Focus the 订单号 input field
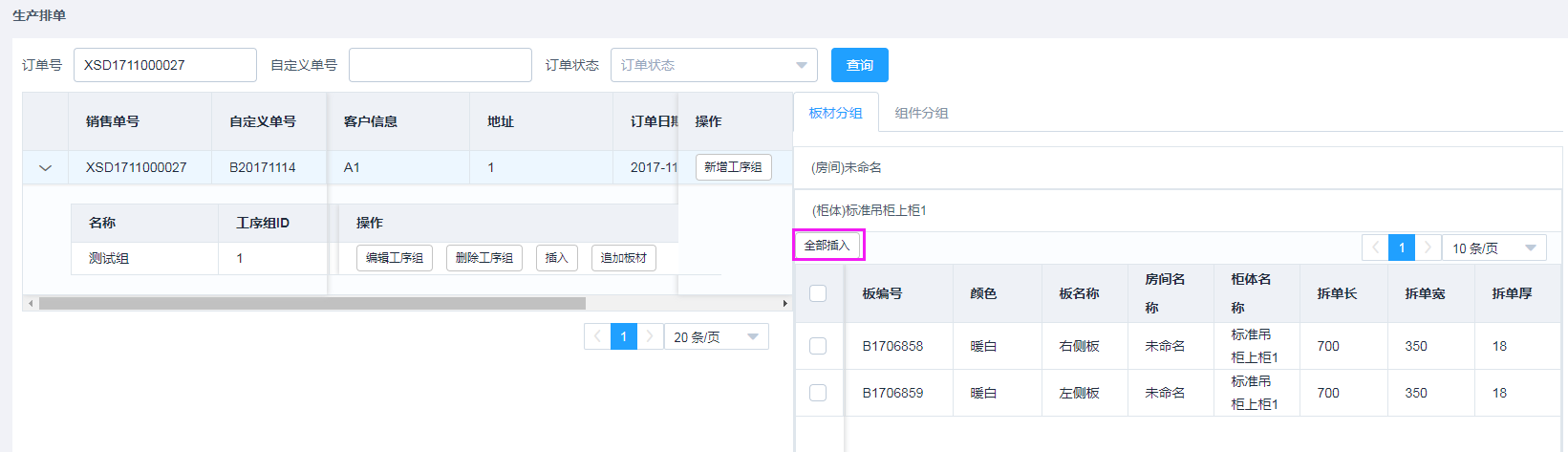The height and width of the screenshot is (452, 1568). [165, 65]
